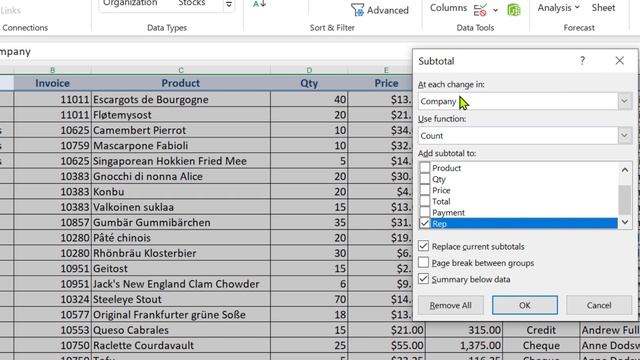Select the 1,375.00 total cell
Viewport: 640px width, 360px height.
tap(464, 345)
